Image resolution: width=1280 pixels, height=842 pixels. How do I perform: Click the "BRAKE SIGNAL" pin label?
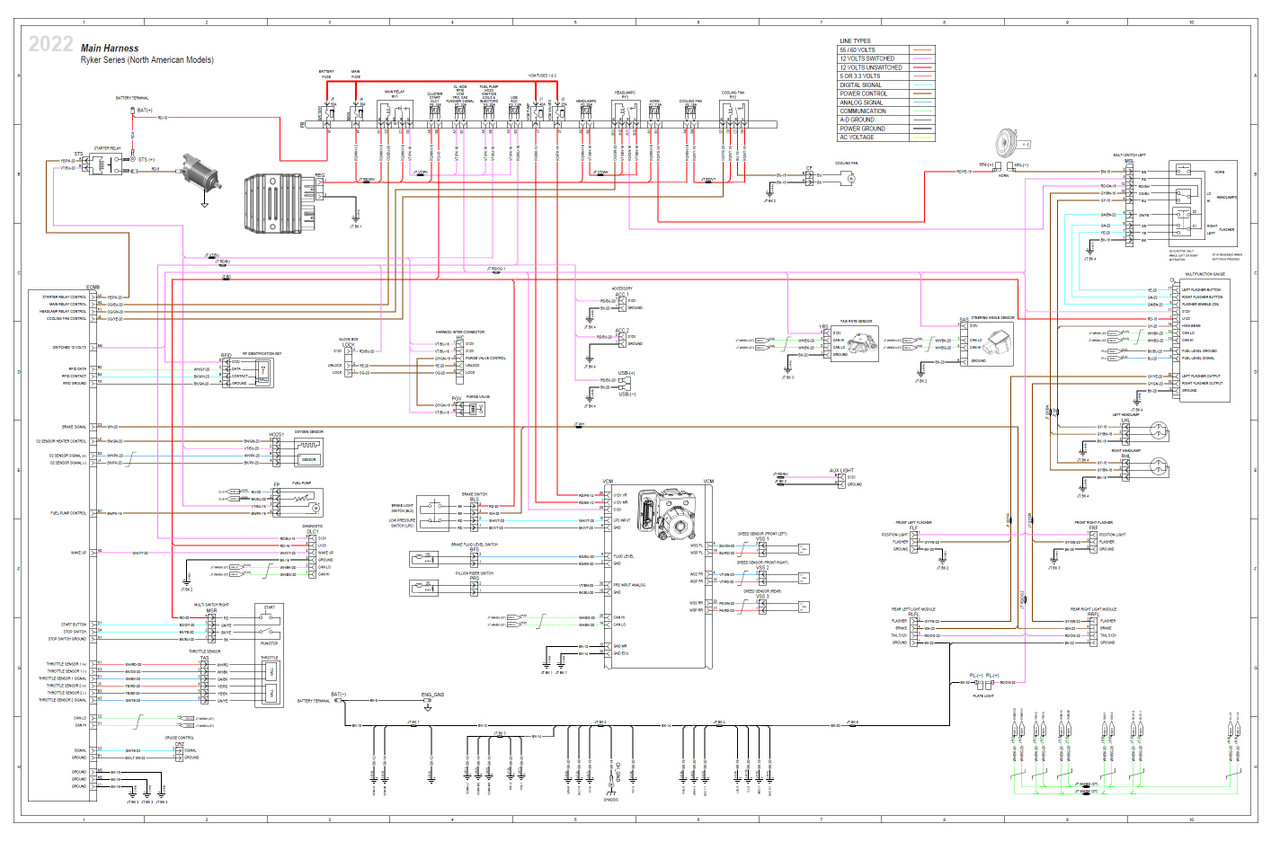tap(74, 426)
